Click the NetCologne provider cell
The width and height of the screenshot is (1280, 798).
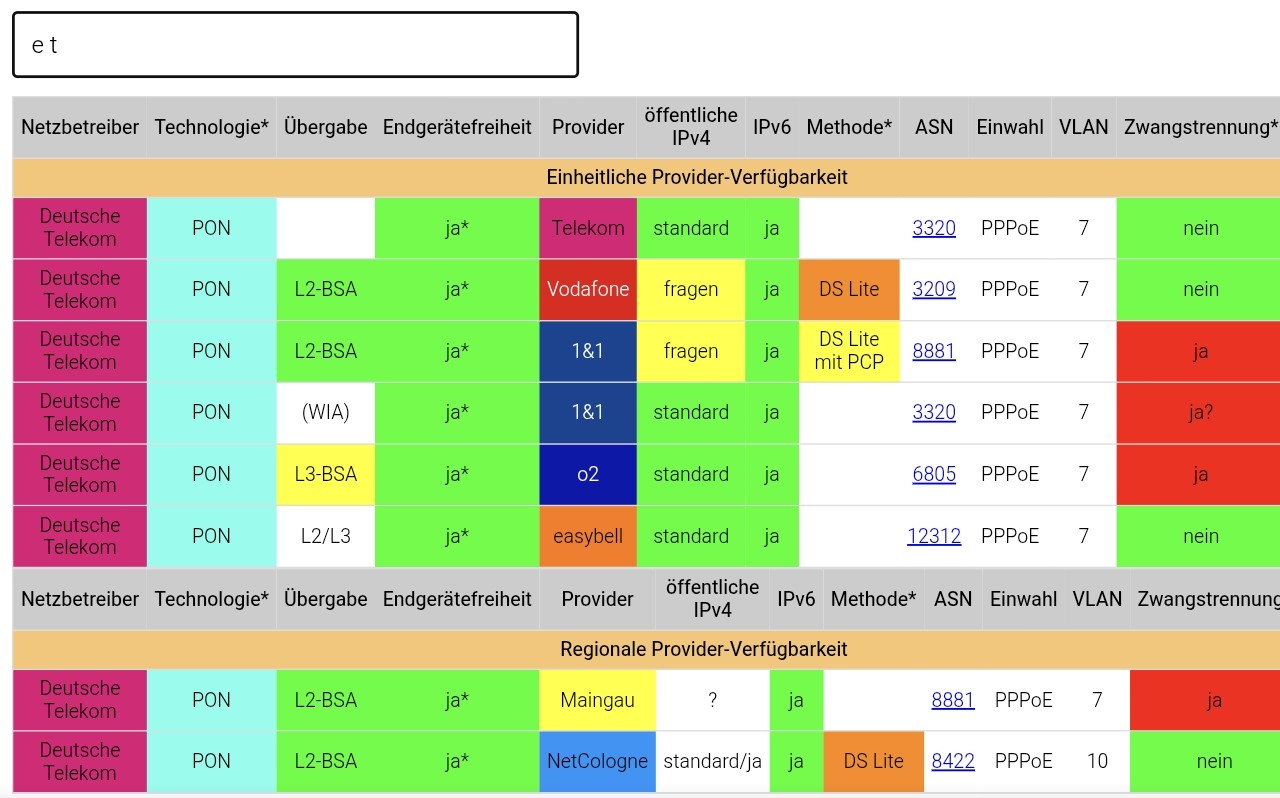(x=597, y=761)
